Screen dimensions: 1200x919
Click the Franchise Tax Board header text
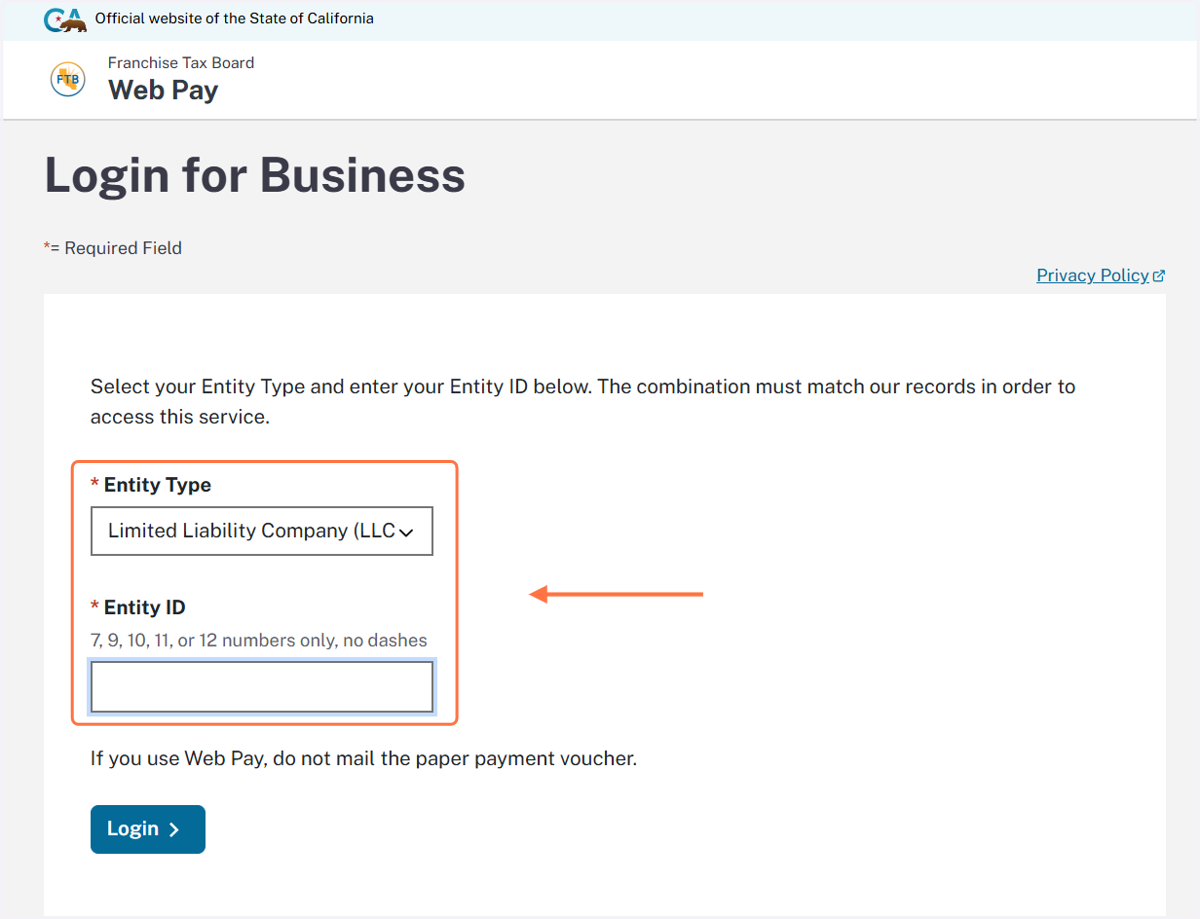181,62
